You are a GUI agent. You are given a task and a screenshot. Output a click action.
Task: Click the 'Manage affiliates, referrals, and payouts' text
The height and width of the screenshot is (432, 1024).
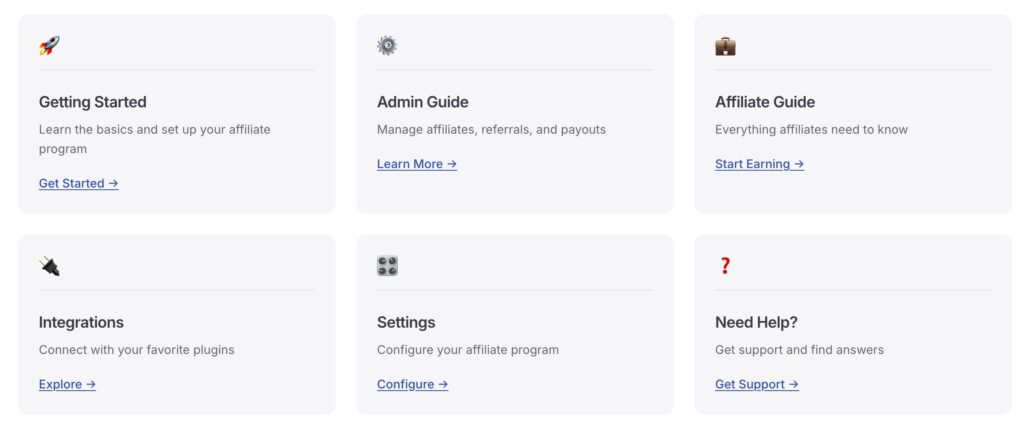tap(491, 129)
